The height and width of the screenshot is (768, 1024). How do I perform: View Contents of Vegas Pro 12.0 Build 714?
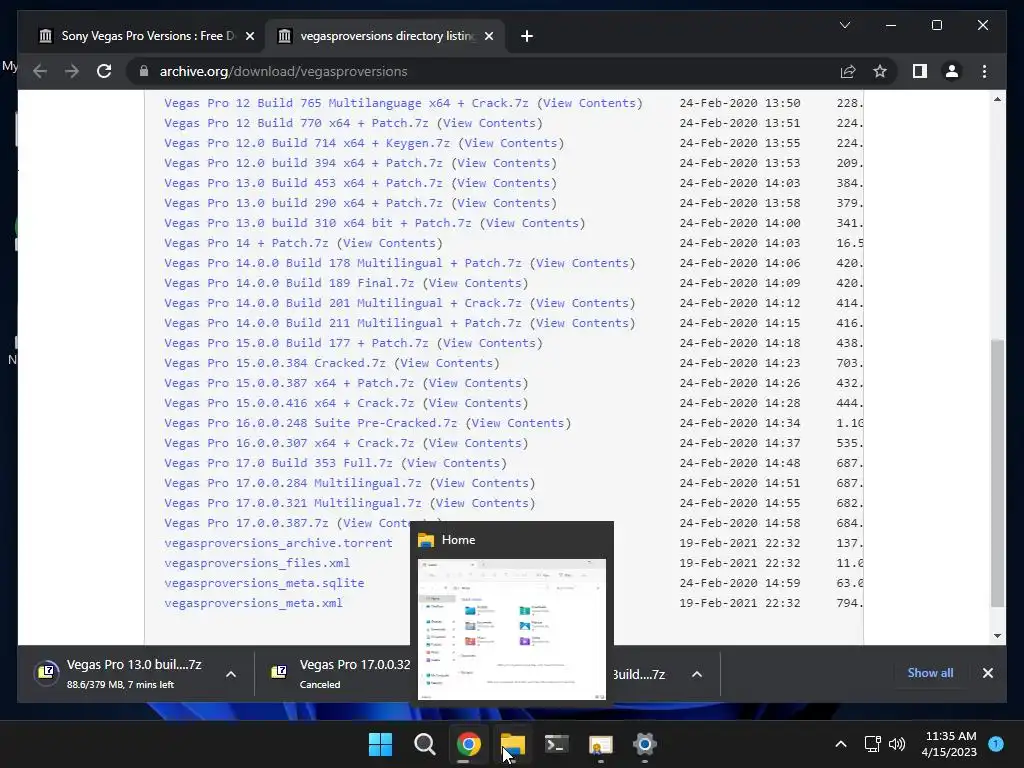pos(511,143)
